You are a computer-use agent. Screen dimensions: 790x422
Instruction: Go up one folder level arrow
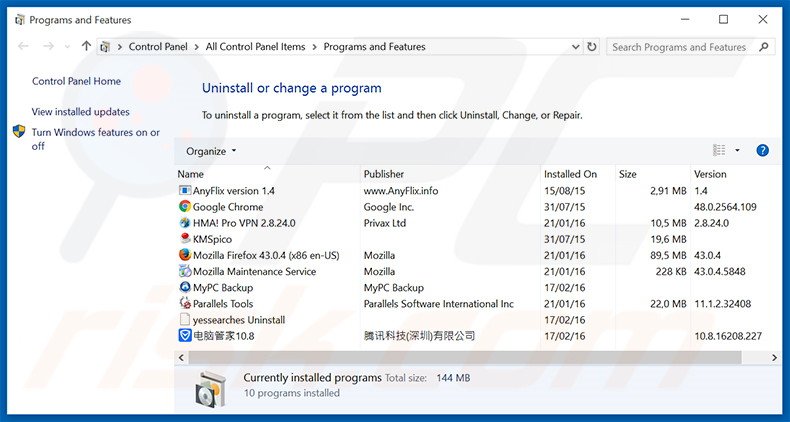(86, 47)
